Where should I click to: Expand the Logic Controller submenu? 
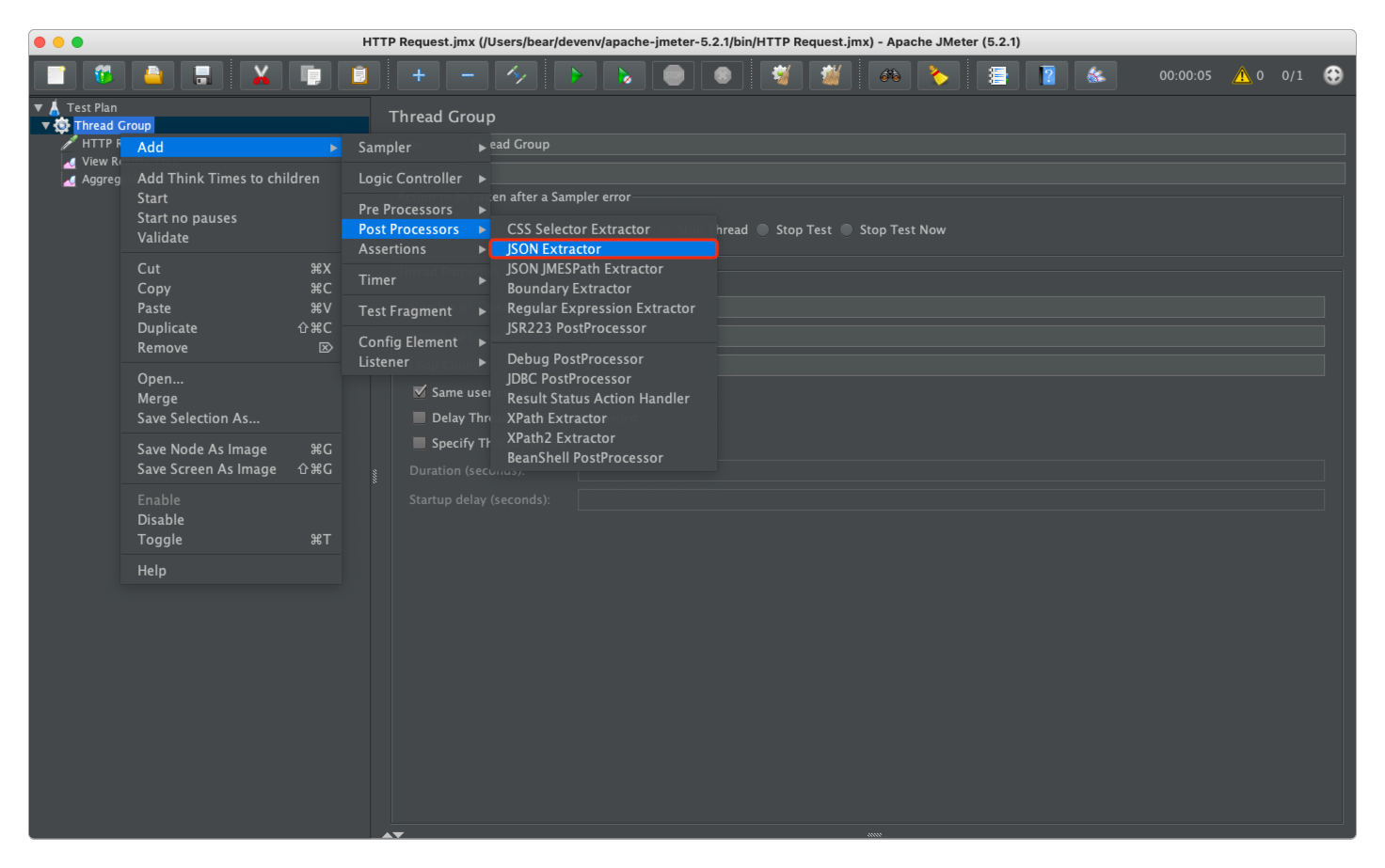(x=417, y=179)
